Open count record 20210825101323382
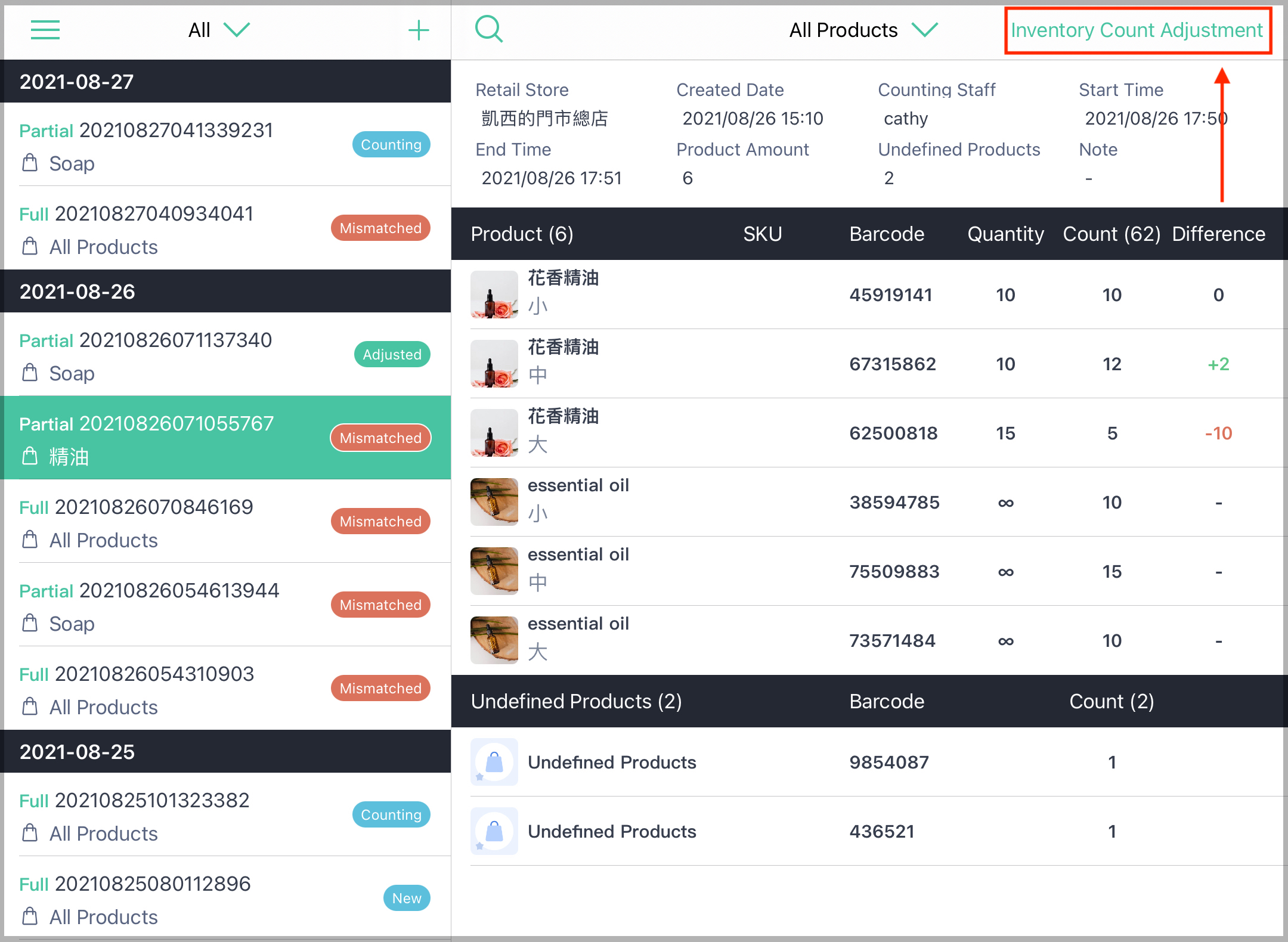The width and height of the screenshot is (1288, 942). [225, 814]
